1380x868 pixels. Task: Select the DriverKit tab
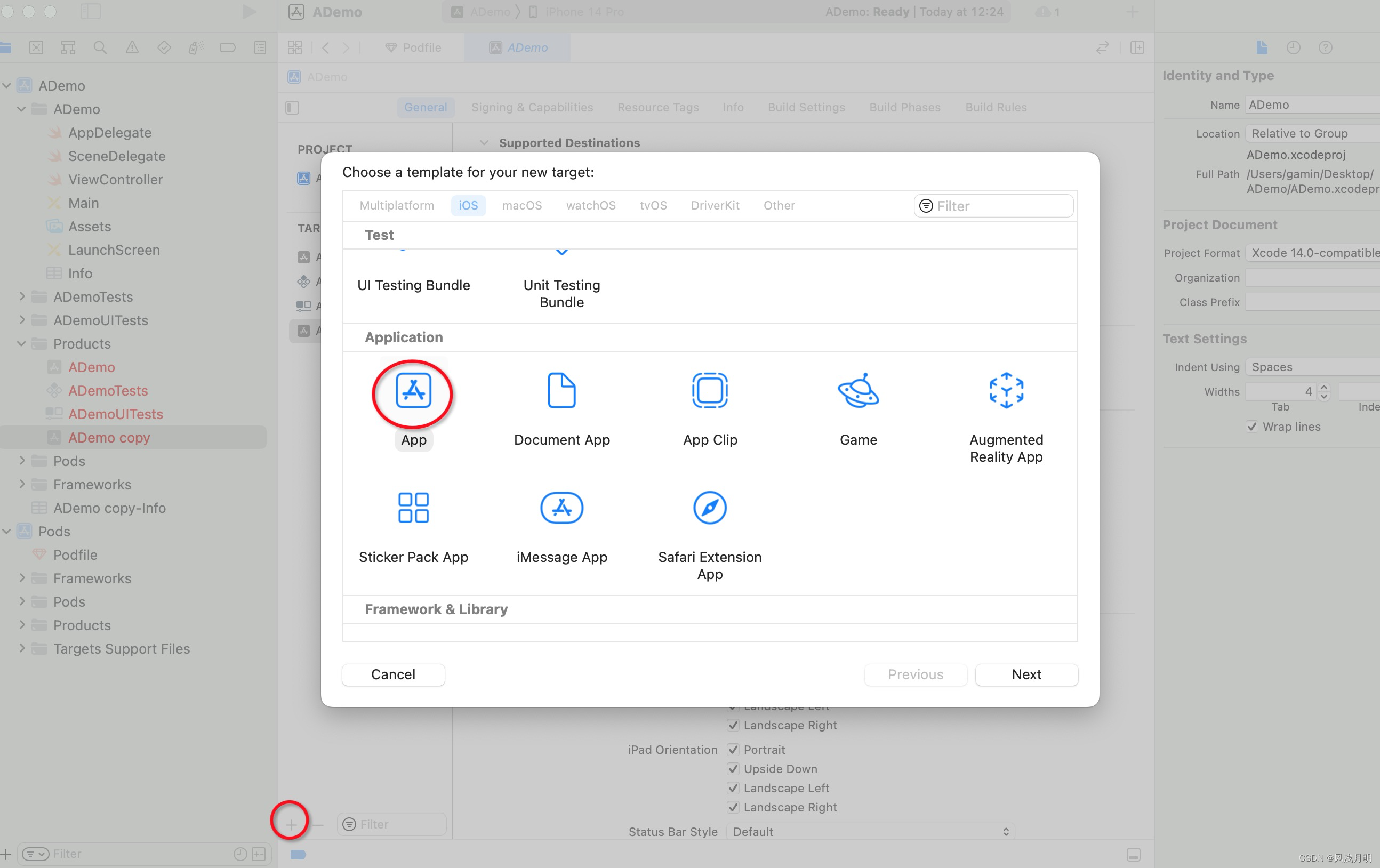point(714,205)
